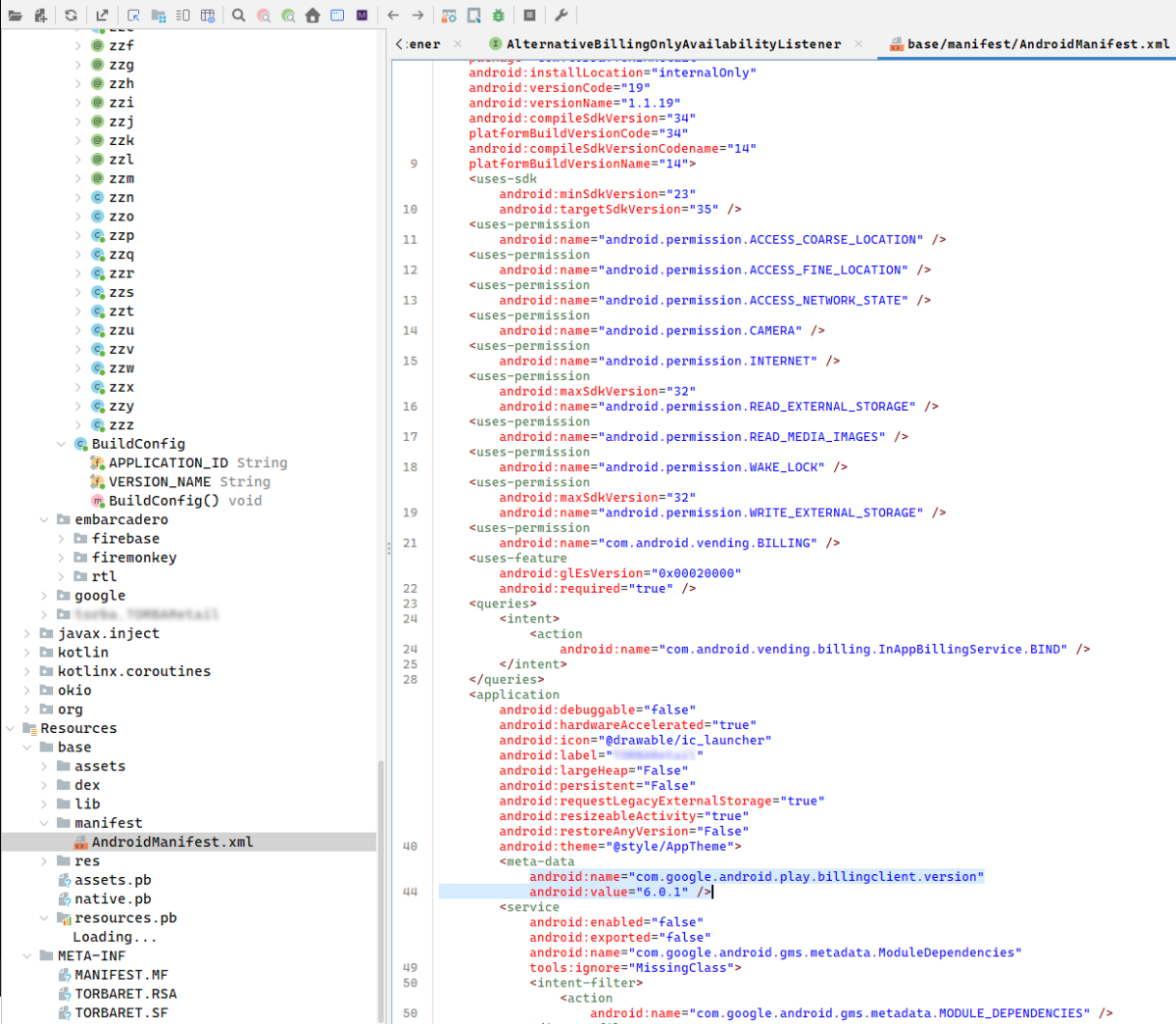Open preferences wrench icon

561,16
